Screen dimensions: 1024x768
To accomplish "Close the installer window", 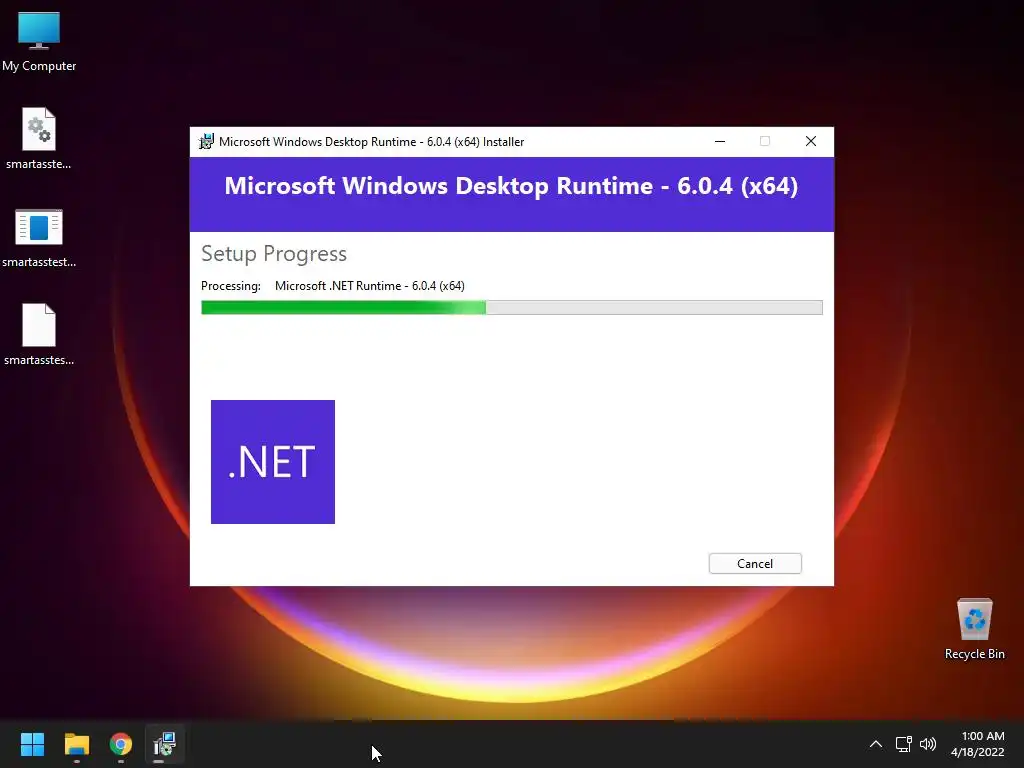I will tap(810, 141).
